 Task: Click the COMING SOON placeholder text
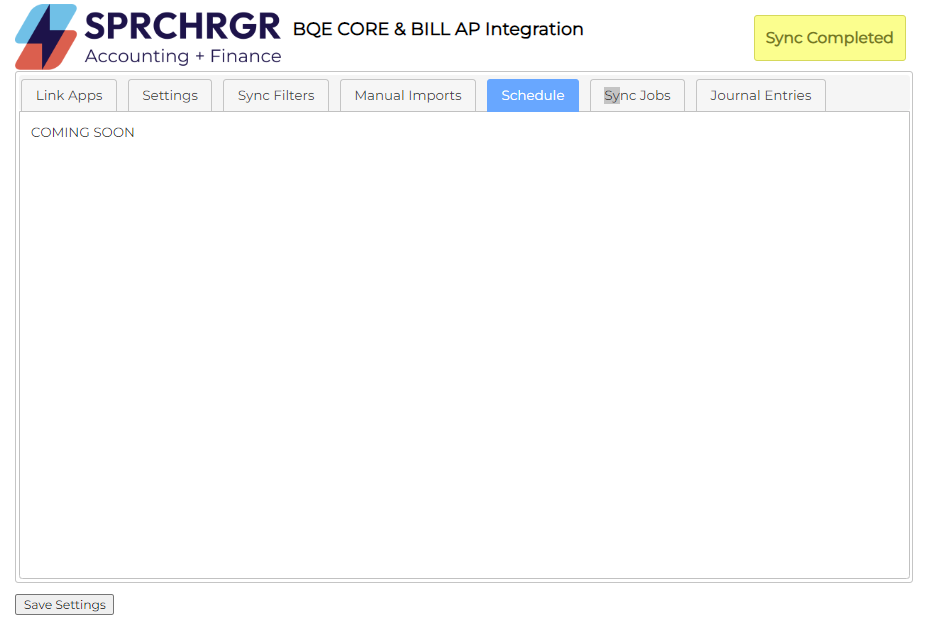coord(83,133)
